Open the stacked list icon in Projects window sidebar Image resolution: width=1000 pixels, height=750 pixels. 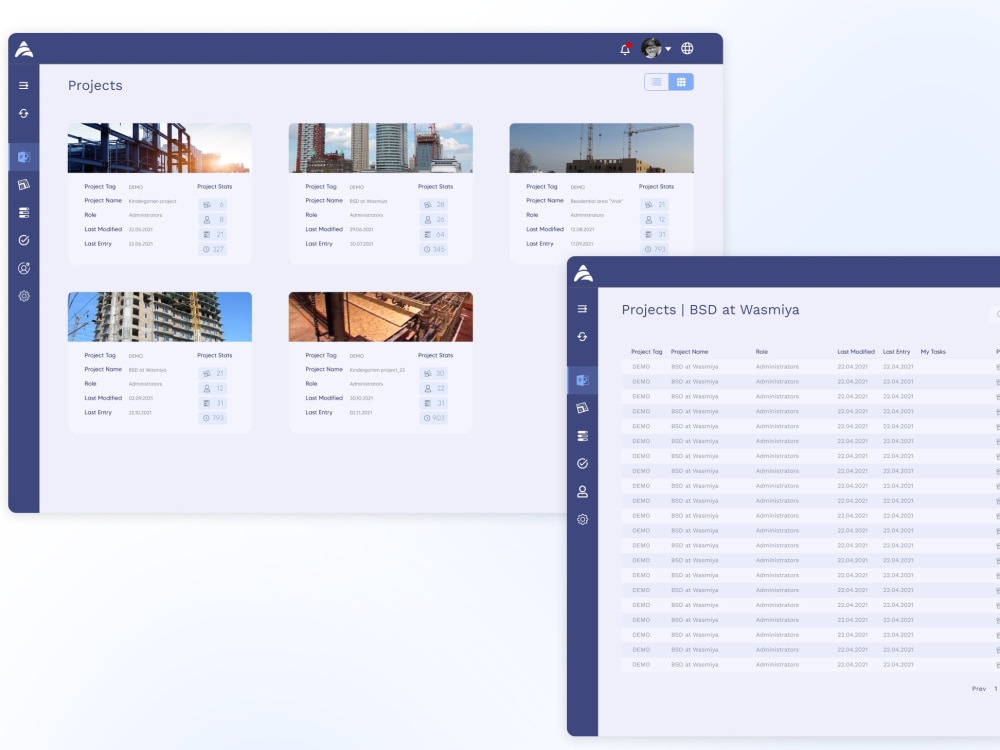click(x=24, y=212)
